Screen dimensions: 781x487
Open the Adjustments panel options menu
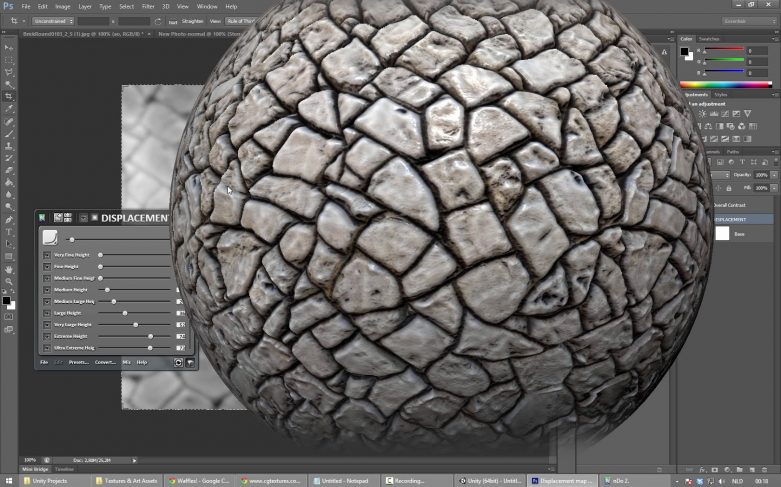775,95
